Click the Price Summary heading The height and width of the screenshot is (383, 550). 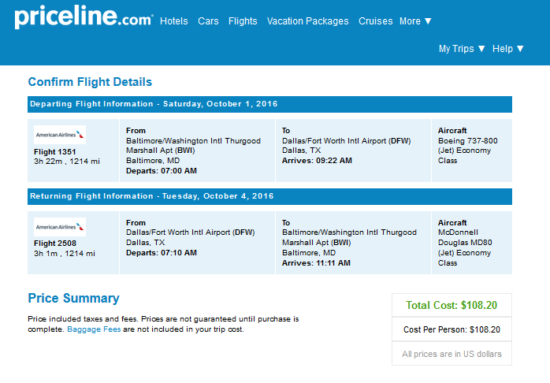pyautogui.click(x=74, y=298)
